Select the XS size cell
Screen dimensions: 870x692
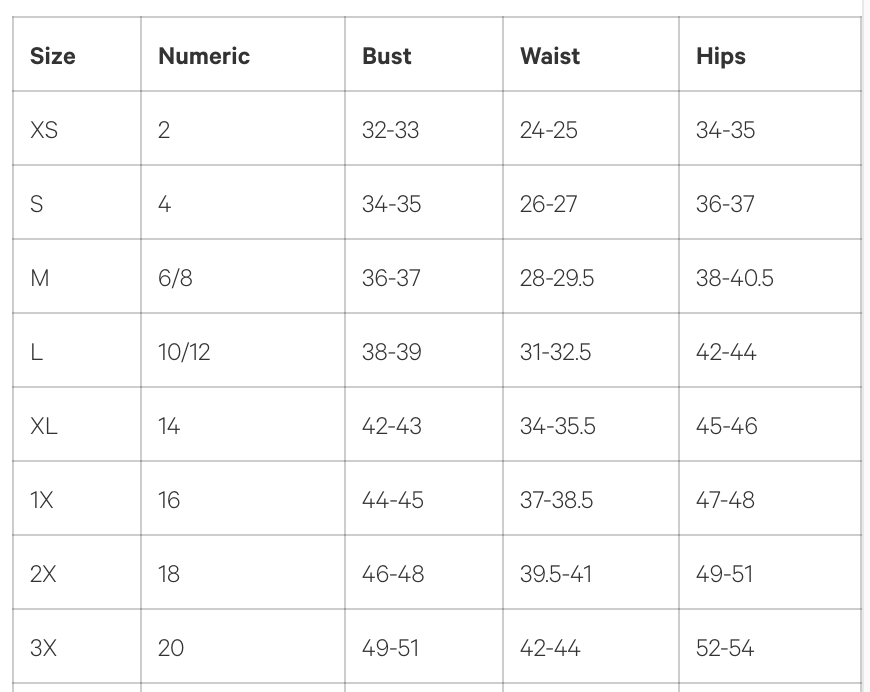[x=44, y=130]
